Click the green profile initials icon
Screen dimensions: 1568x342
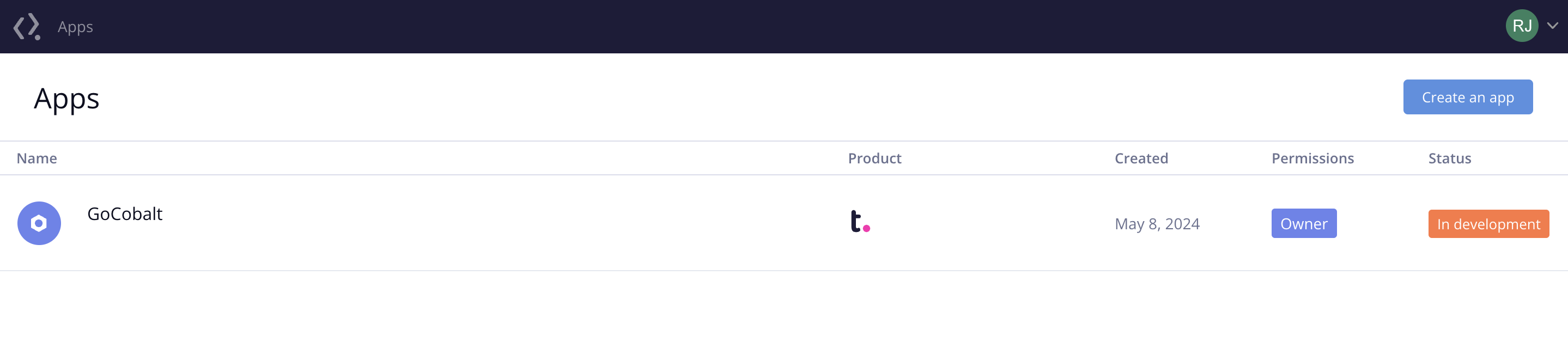1522,26
